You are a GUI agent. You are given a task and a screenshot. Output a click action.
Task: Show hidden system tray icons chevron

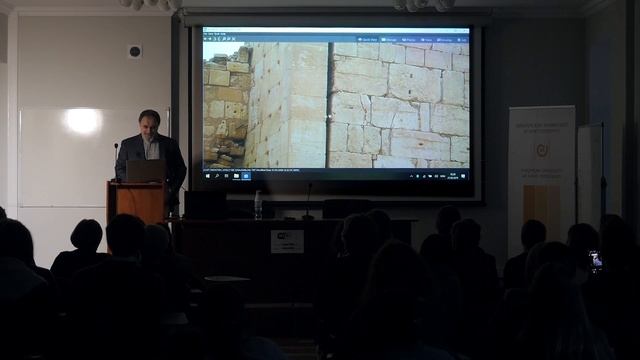[411, 176]
